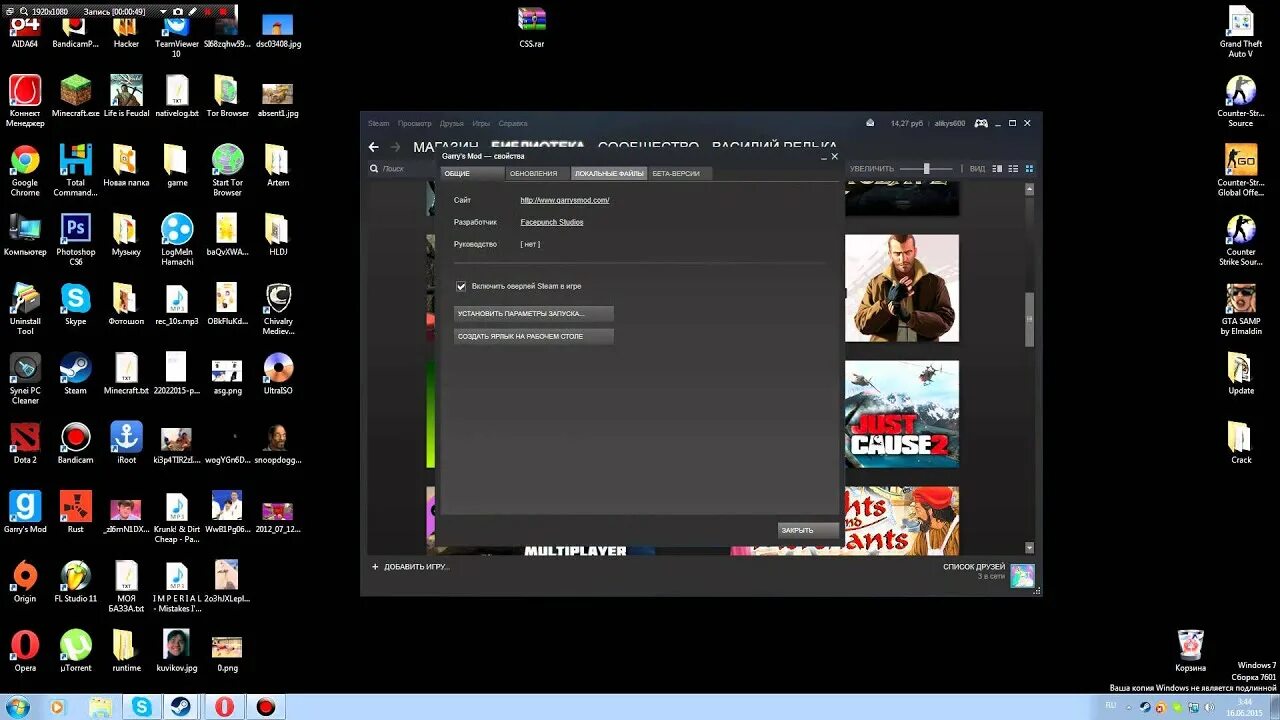1280x720 pixels.
Task: Select iRoot desktop icon
Action: [x=126, y=443]
